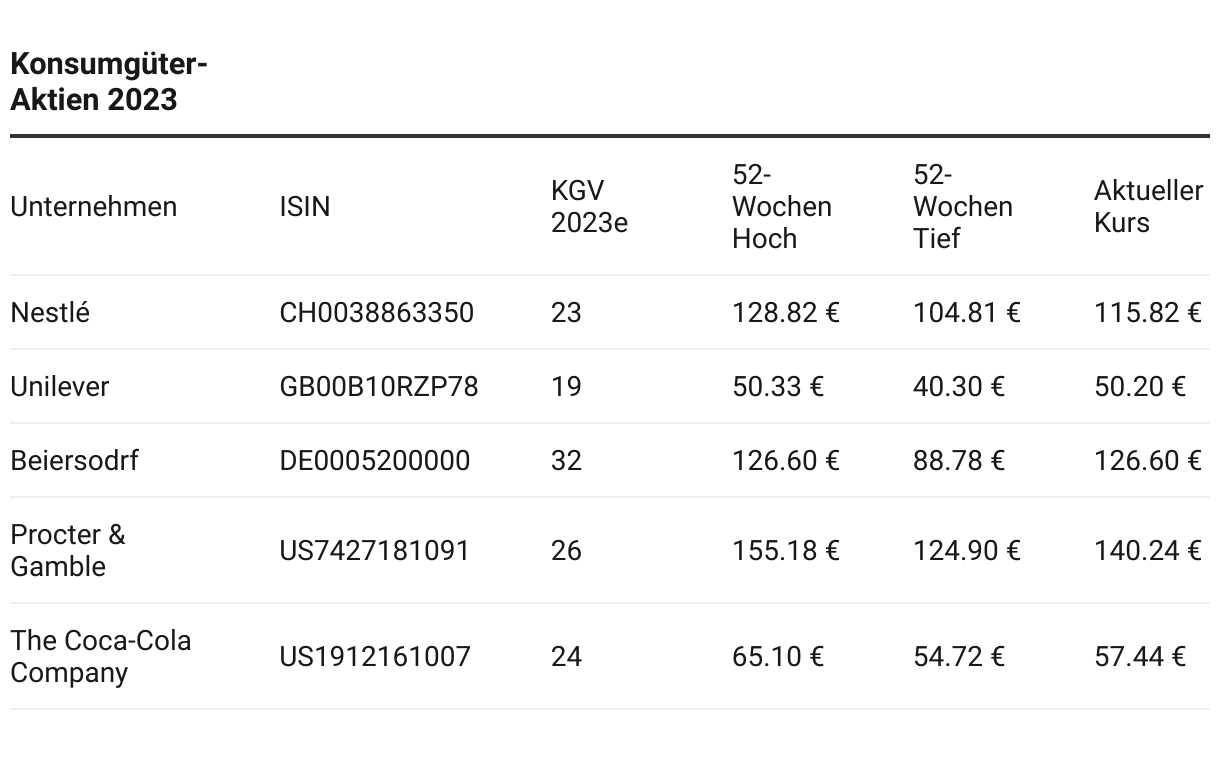Click the Unternehmen column header
The height and width of the screenshot is (760, 1220).
(93, 207)
